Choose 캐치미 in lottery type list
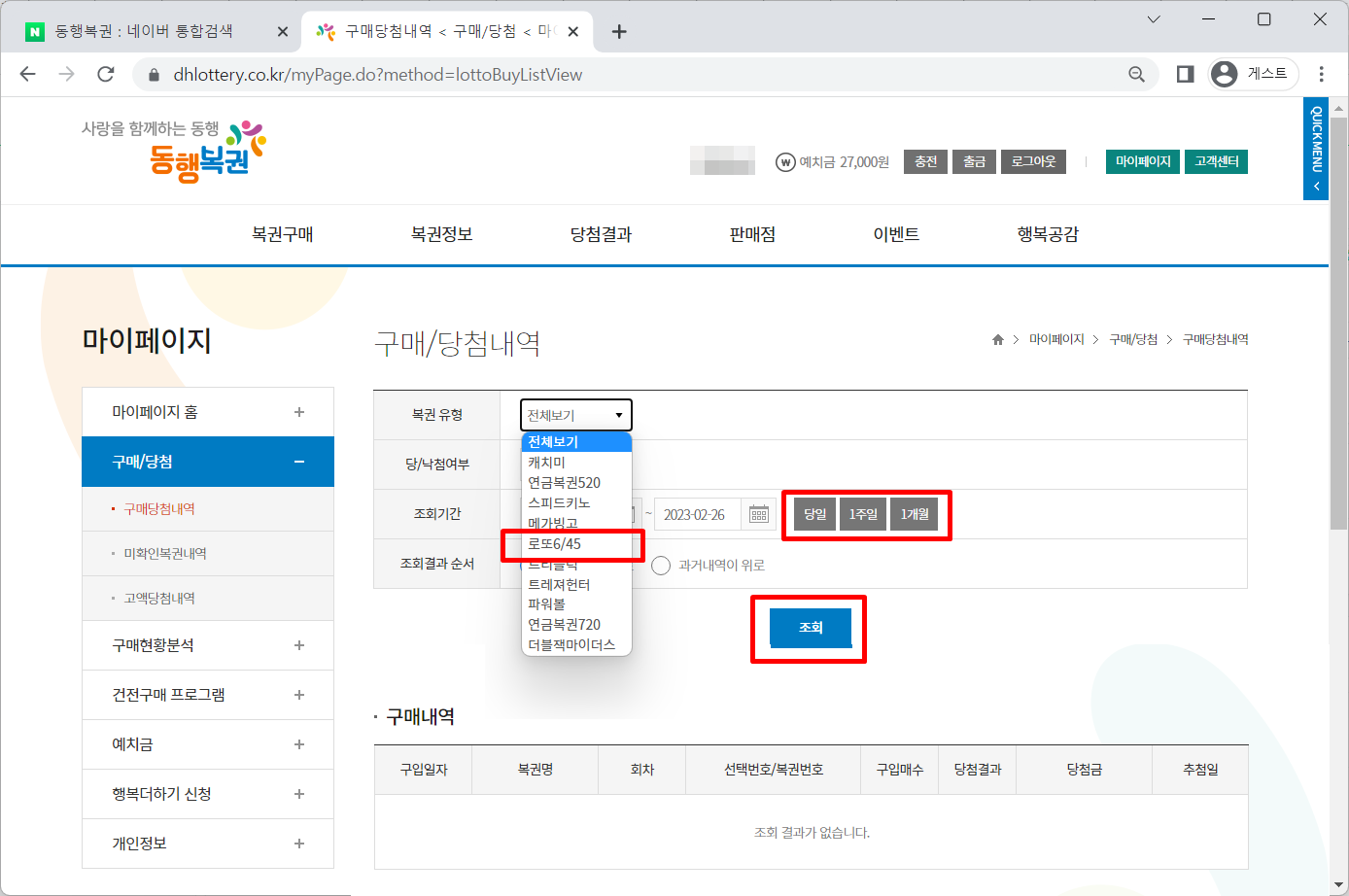Screen dimensions: 1349x896 tap(577, 463)
